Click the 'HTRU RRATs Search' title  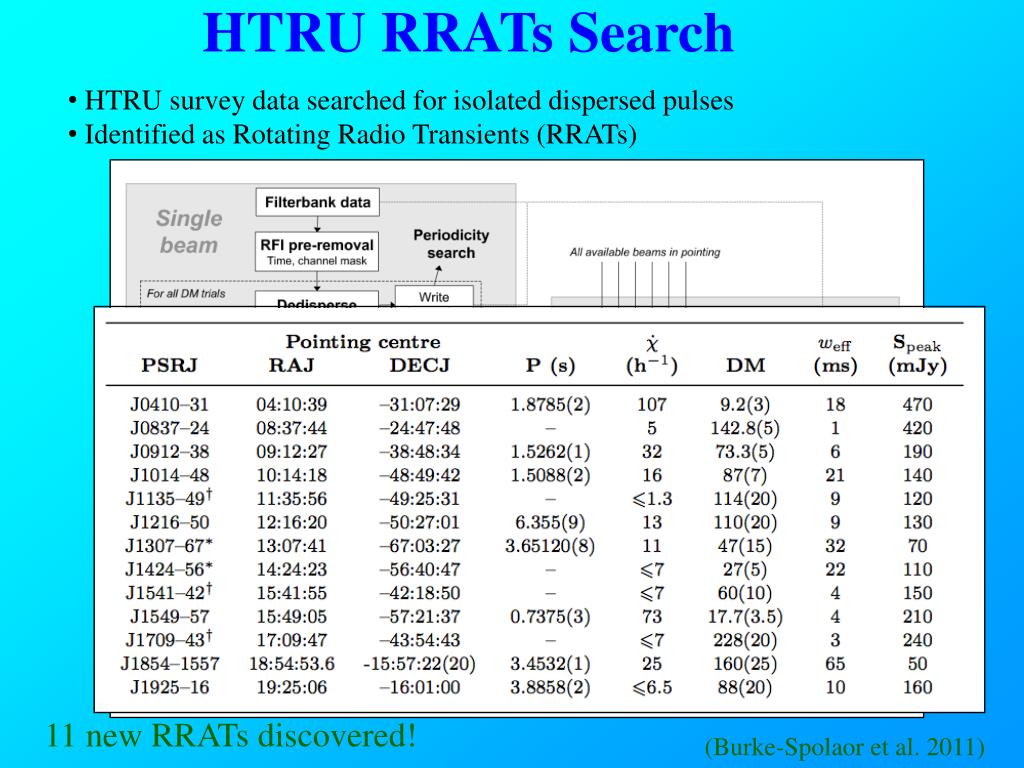[468, 31]
